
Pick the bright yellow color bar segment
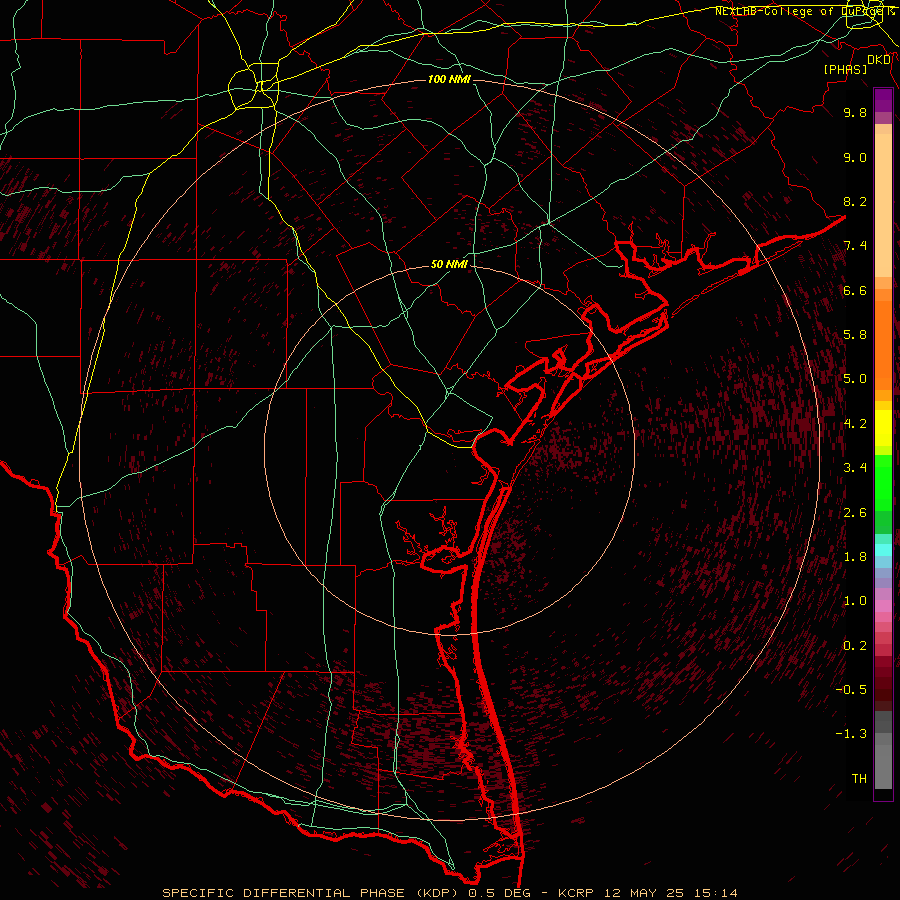[883, 427]
